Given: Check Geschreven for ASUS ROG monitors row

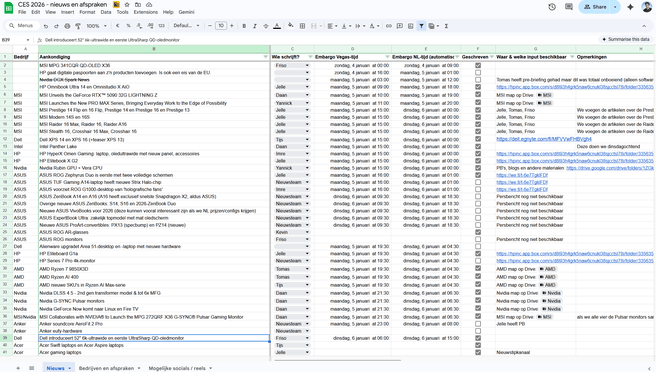Looking at the screenshot, I should (478, 239).
